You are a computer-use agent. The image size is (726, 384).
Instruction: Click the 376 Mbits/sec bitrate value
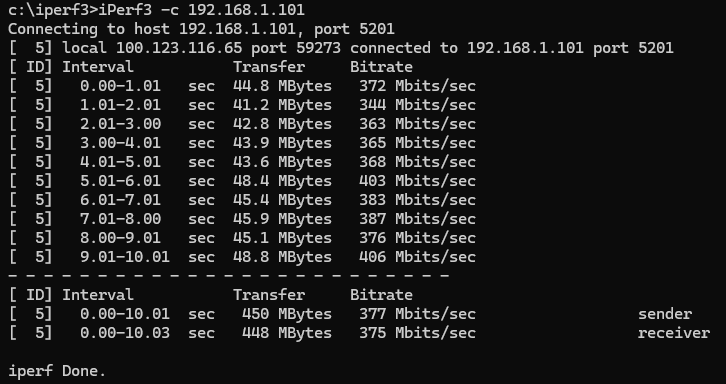(418, 238)
